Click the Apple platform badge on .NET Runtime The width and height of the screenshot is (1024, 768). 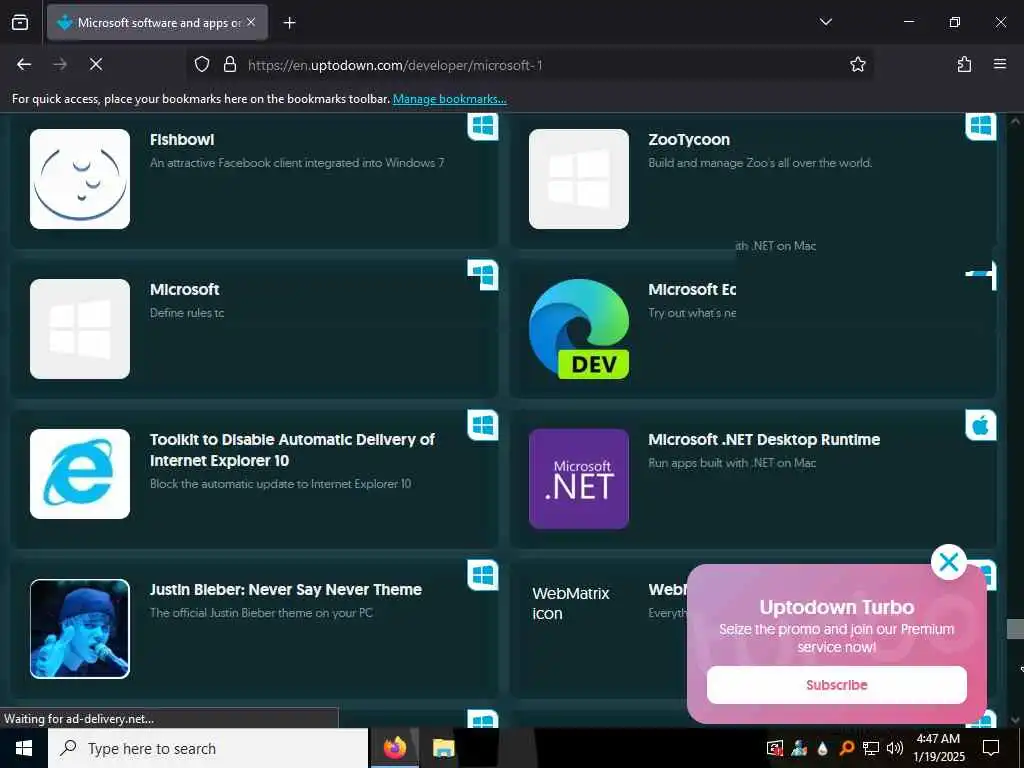coord(981,426)
